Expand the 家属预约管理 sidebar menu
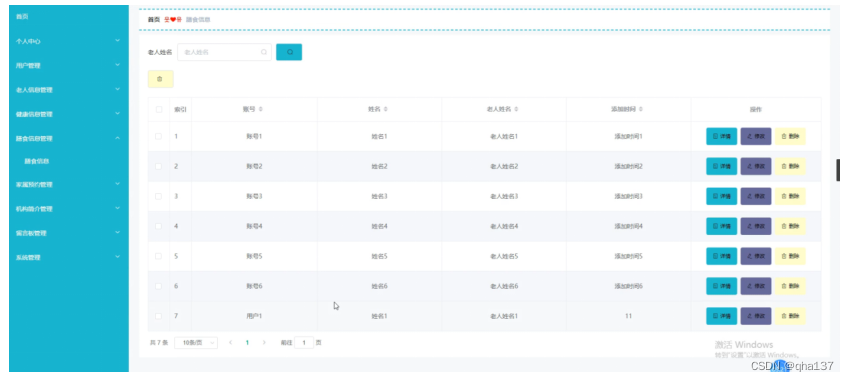 coord(69,185)
